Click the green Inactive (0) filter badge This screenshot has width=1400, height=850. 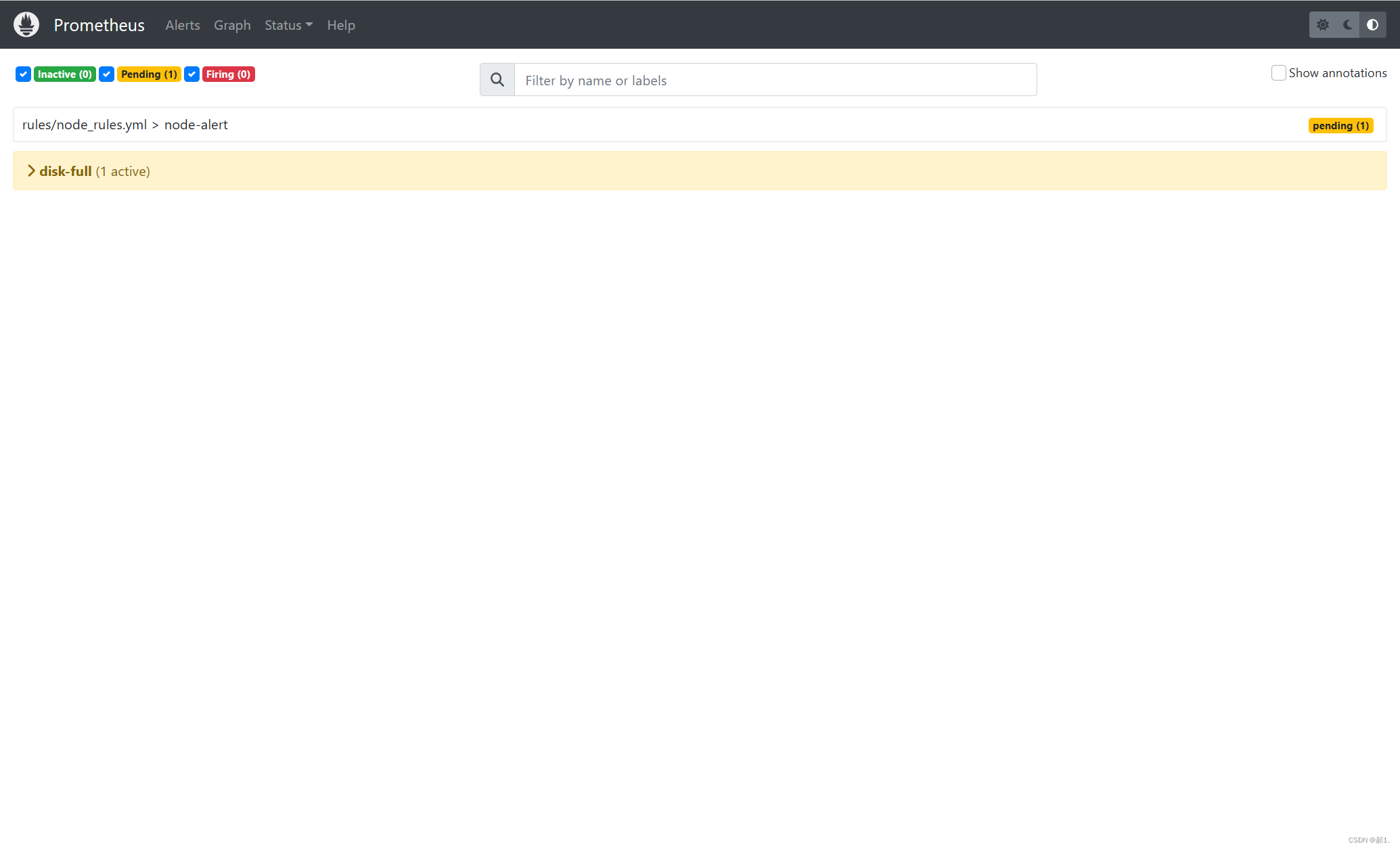coord(64,74)
